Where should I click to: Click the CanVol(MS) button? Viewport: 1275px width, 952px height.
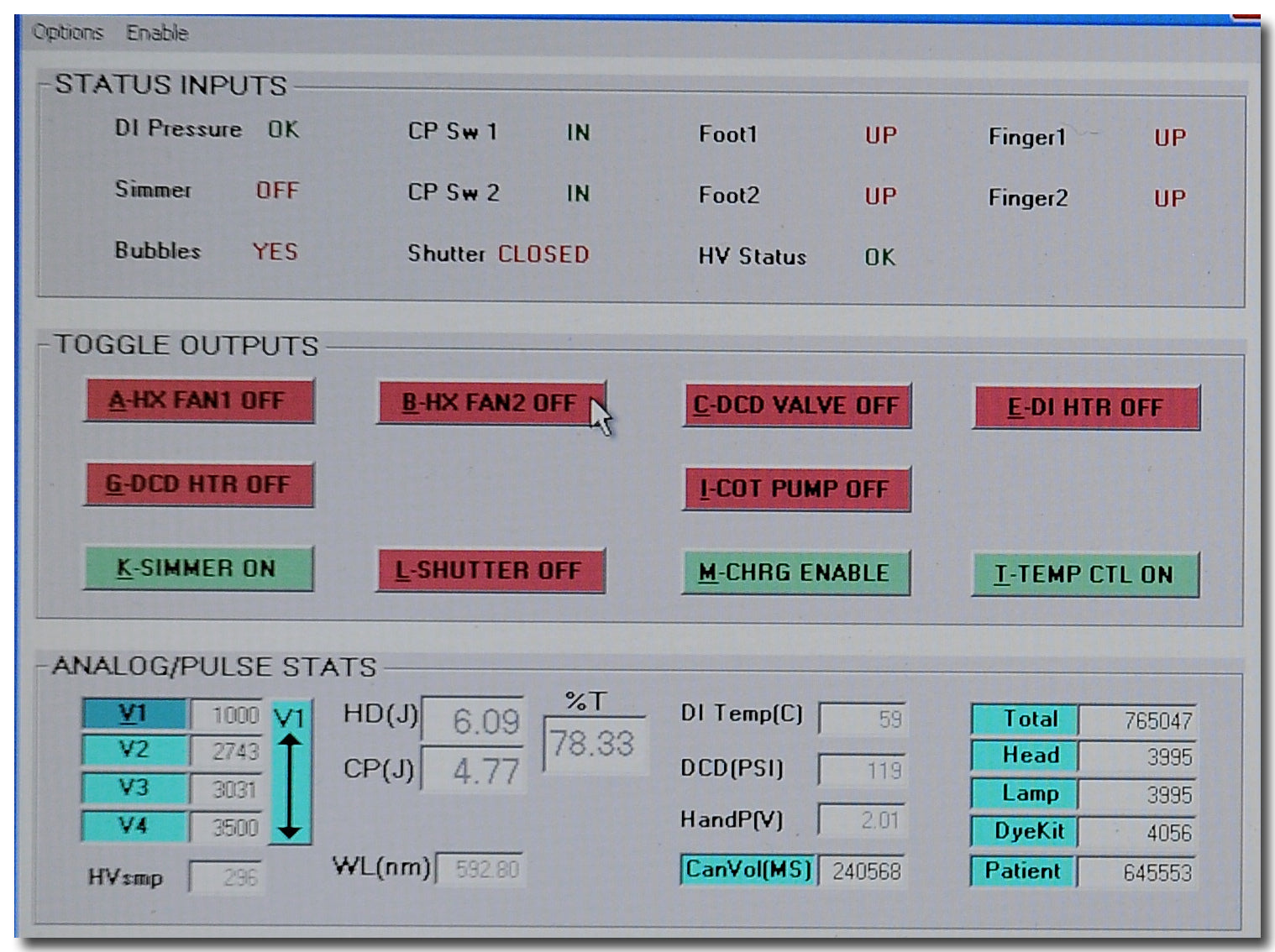point(748,870)
